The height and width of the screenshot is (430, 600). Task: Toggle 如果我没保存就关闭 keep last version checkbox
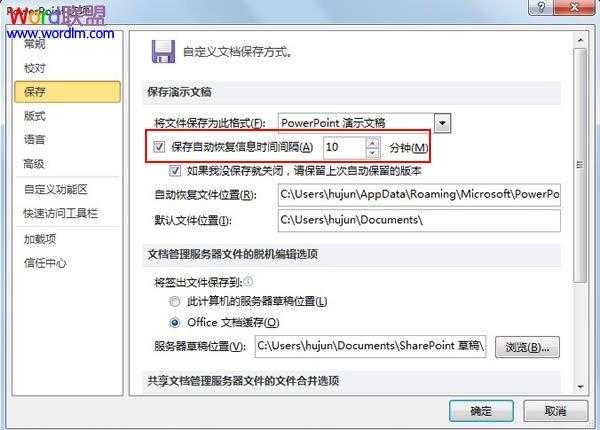coord(175,171)
